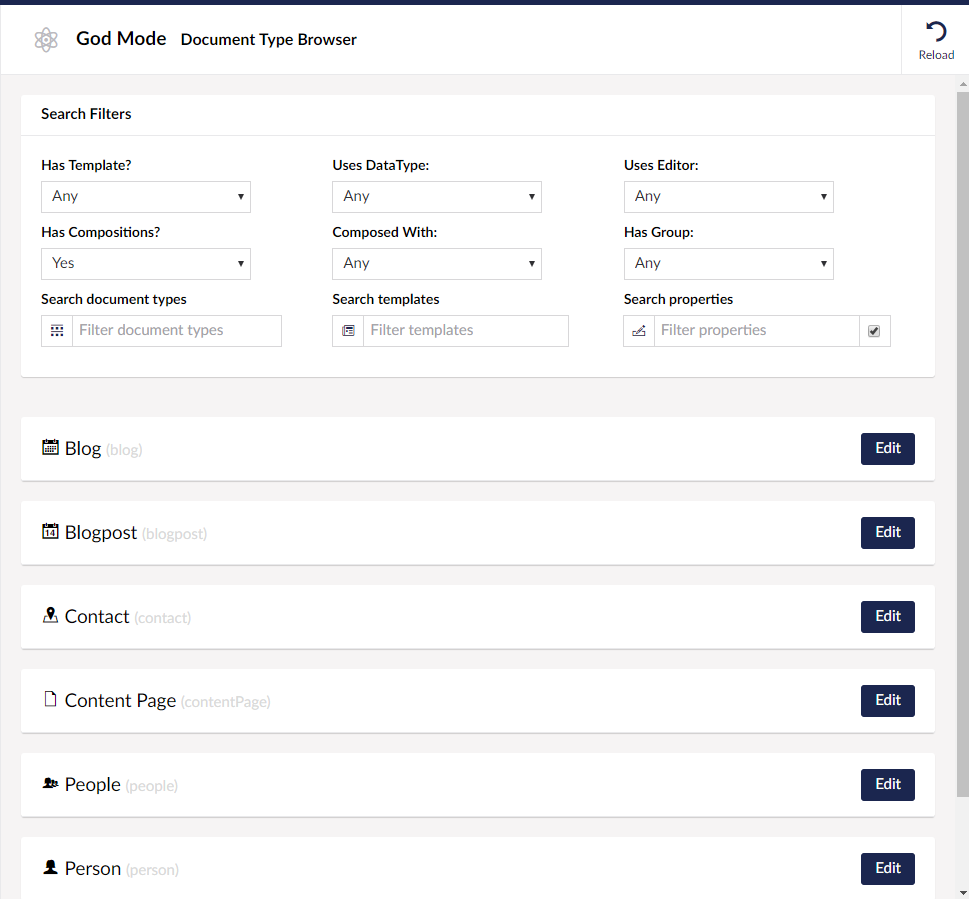Toggle the checkbox beside Filter properties
Viewport: 969px width, 899px height.
coord(874,331)
